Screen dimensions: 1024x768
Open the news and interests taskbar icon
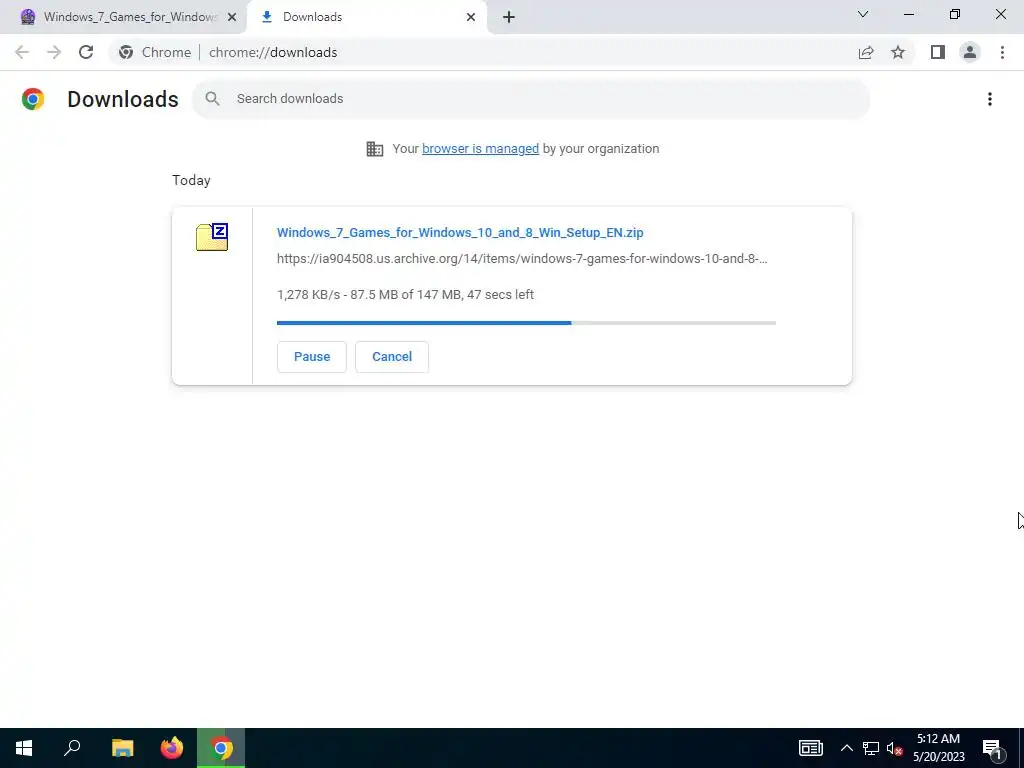pyautogui.click(x=810, y=748)
